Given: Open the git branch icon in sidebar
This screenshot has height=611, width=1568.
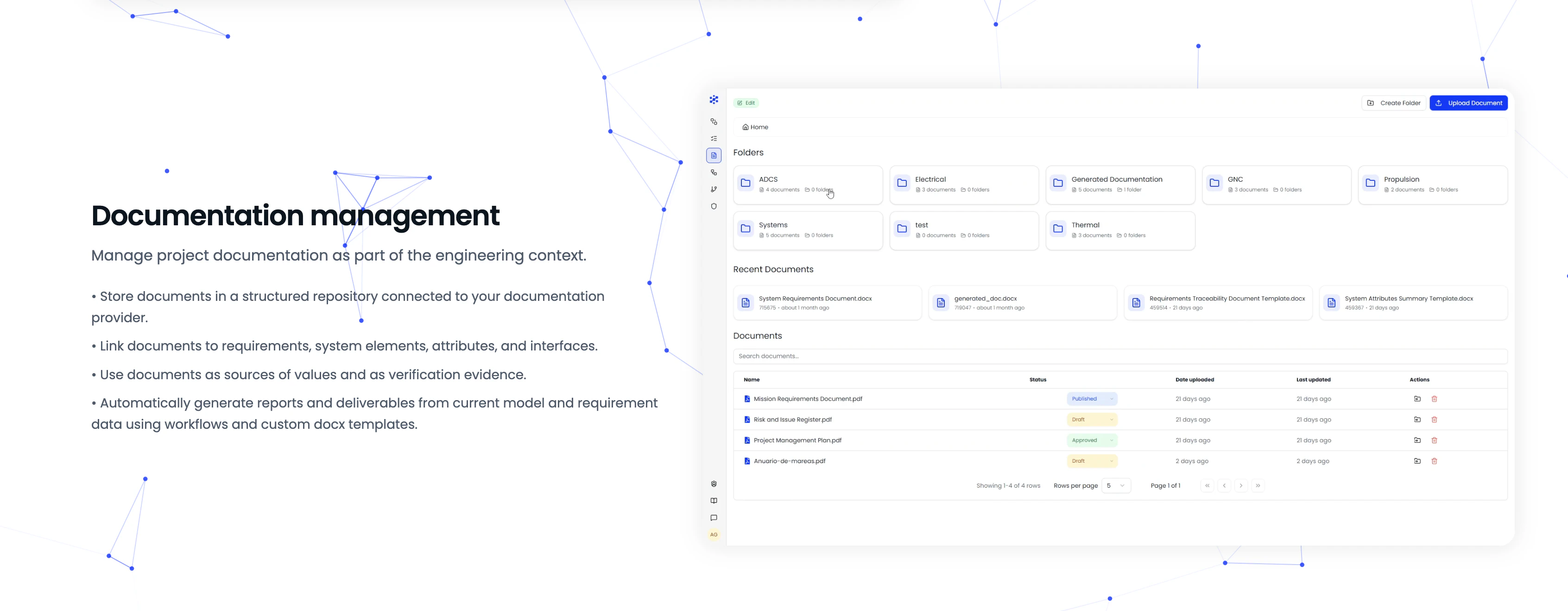Looking at the screenshot, I should coord(714,190).
